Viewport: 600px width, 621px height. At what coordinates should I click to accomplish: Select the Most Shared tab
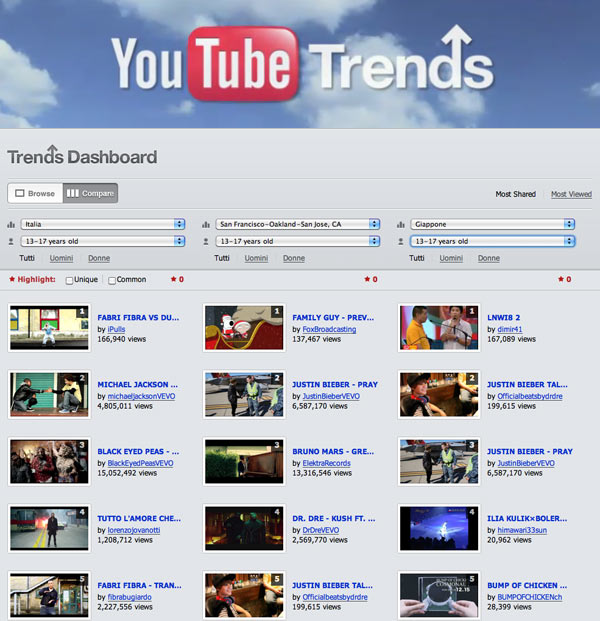click(516, 194)
